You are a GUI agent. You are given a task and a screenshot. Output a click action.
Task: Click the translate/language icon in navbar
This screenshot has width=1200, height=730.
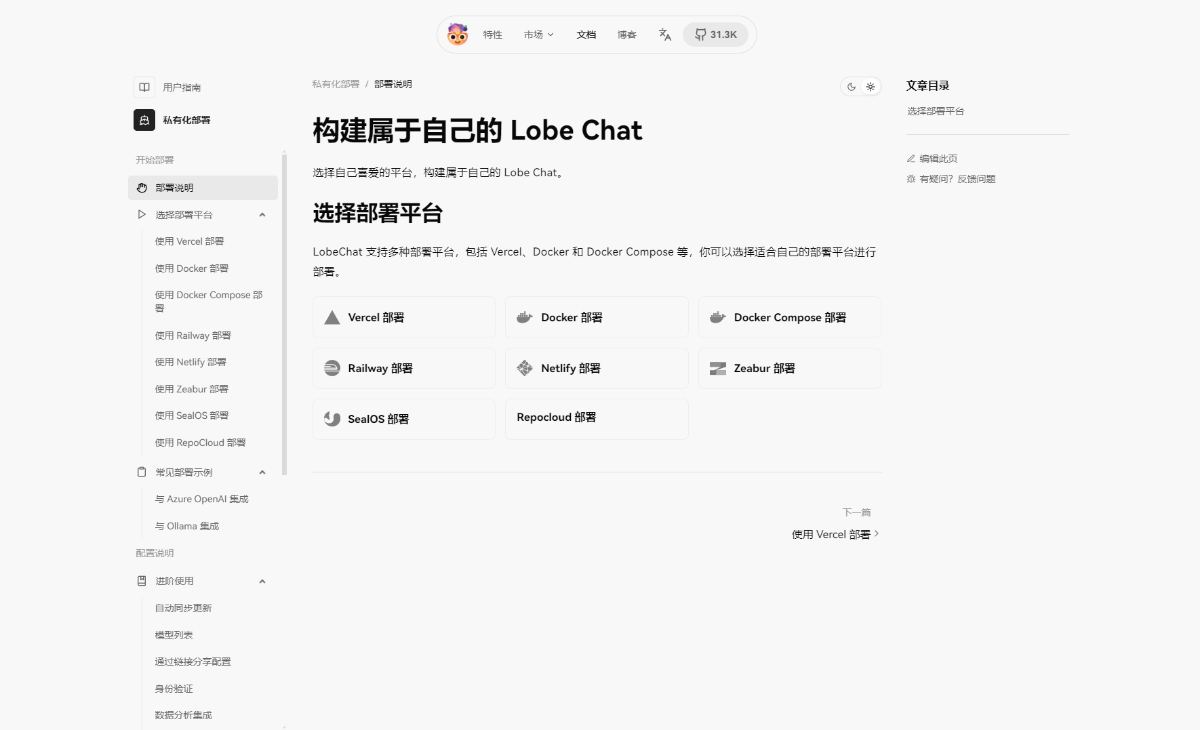(664, 34)
